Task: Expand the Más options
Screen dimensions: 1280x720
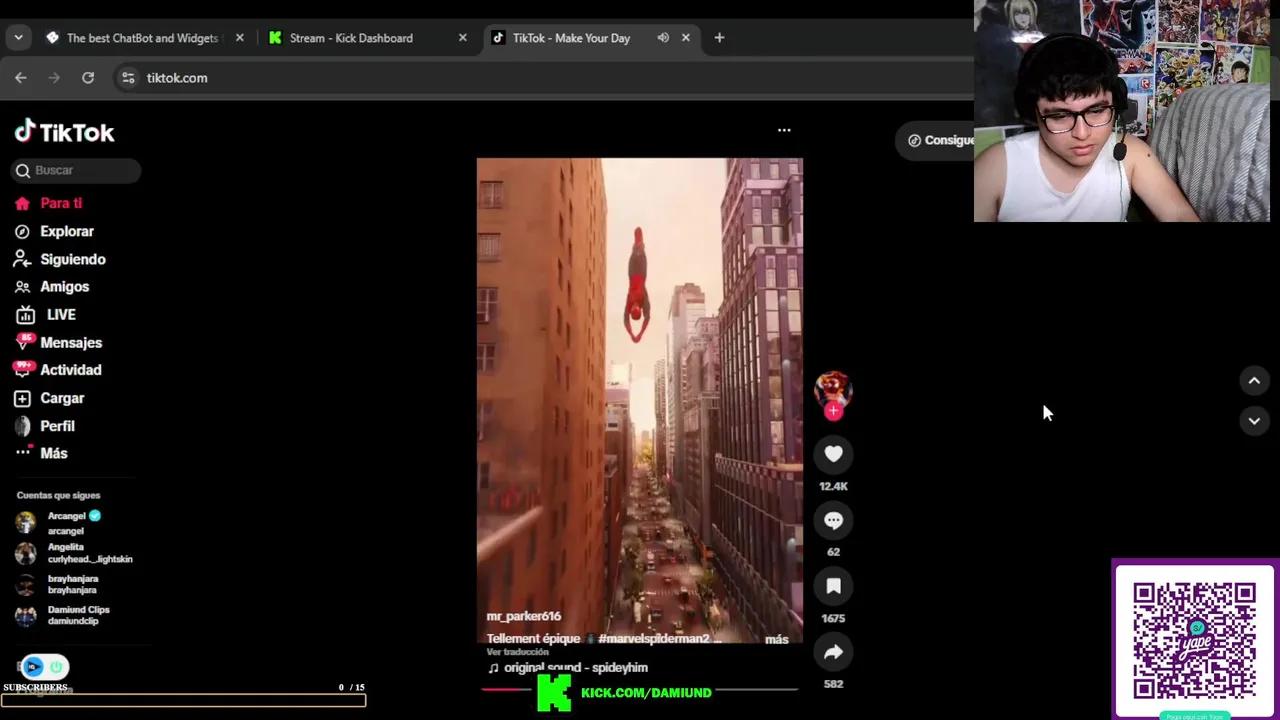Action: [41, 453]
